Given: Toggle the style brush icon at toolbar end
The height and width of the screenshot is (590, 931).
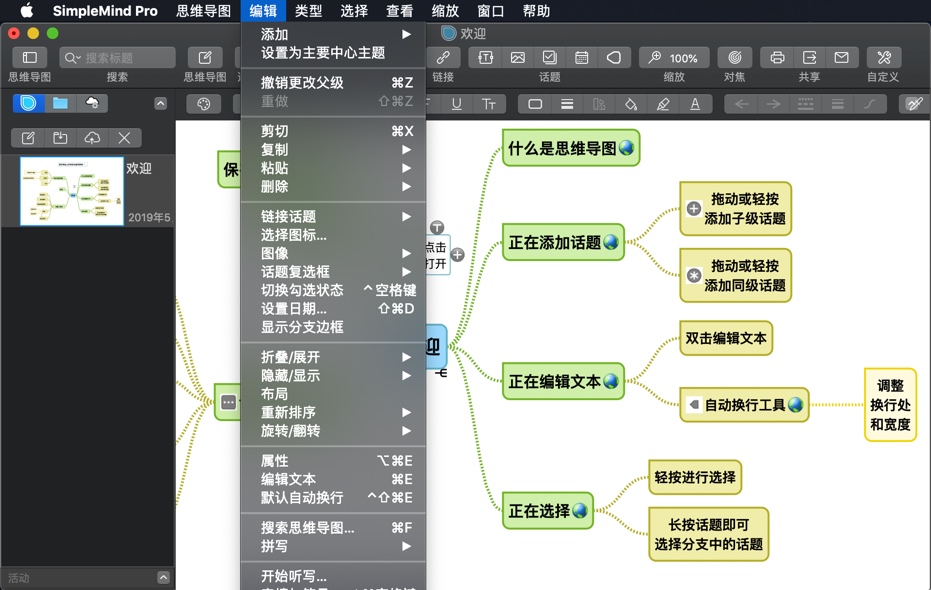Looking at the screenshot, I should (x=915, y=104).
